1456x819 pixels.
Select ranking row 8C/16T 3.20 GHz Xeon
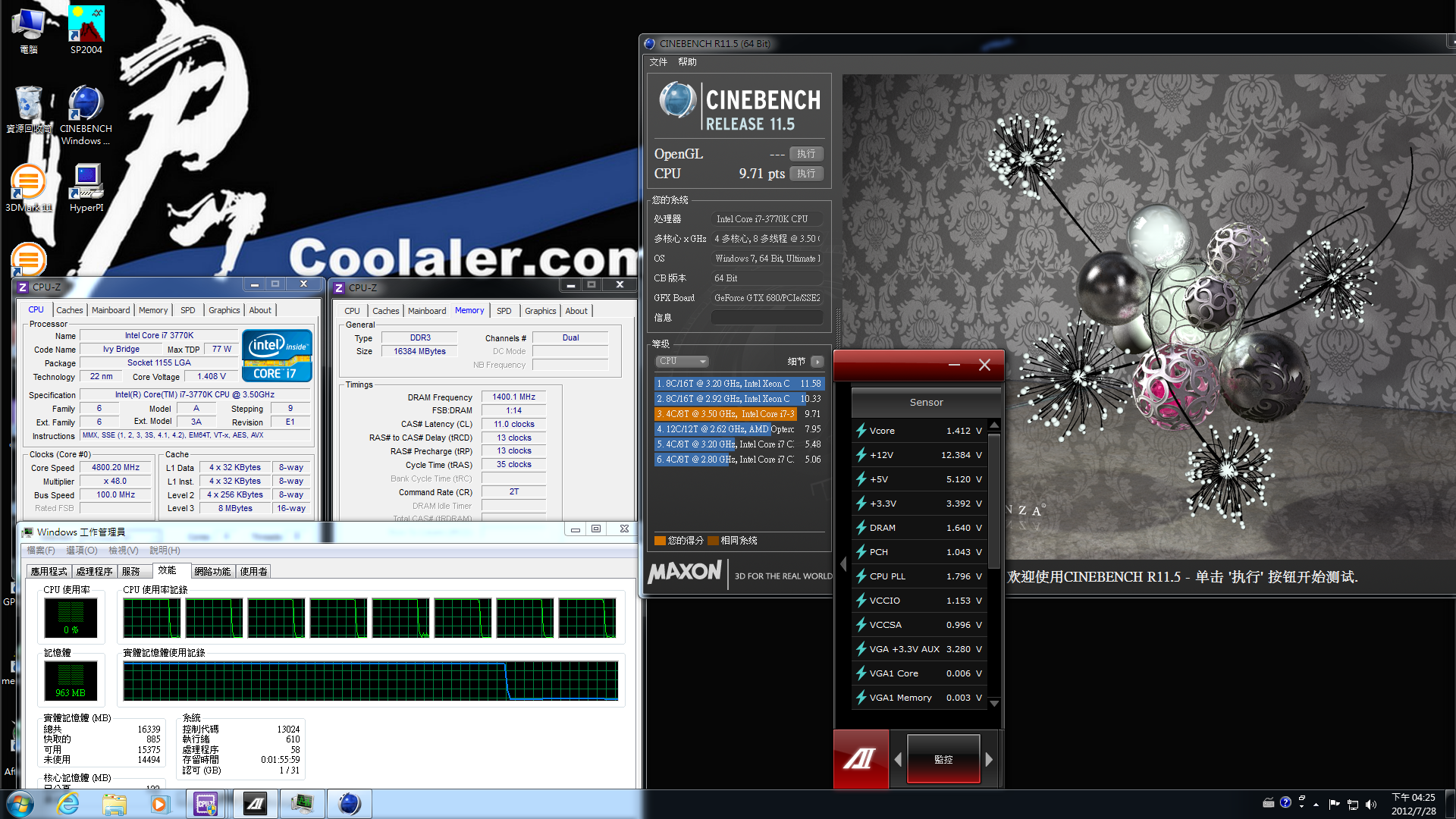tap(739, 384)
